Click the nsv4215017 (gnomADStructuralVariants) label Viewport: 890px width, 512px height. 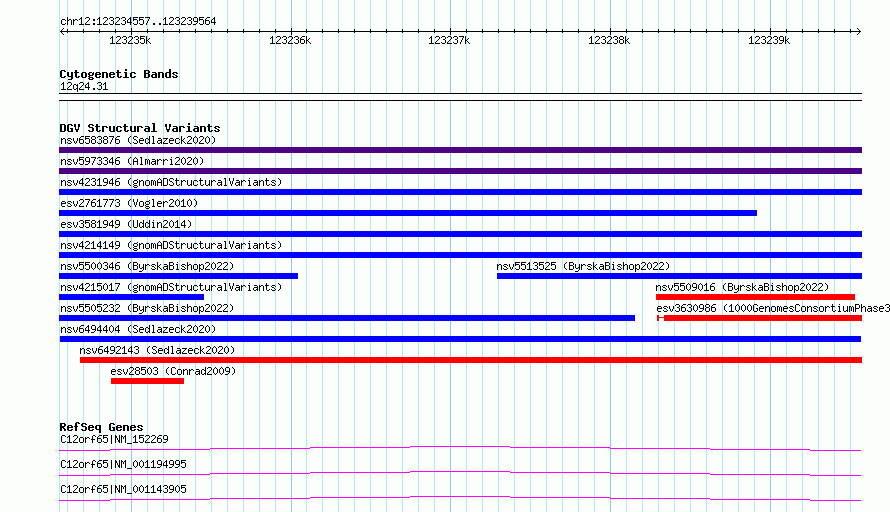coord(171,287)
